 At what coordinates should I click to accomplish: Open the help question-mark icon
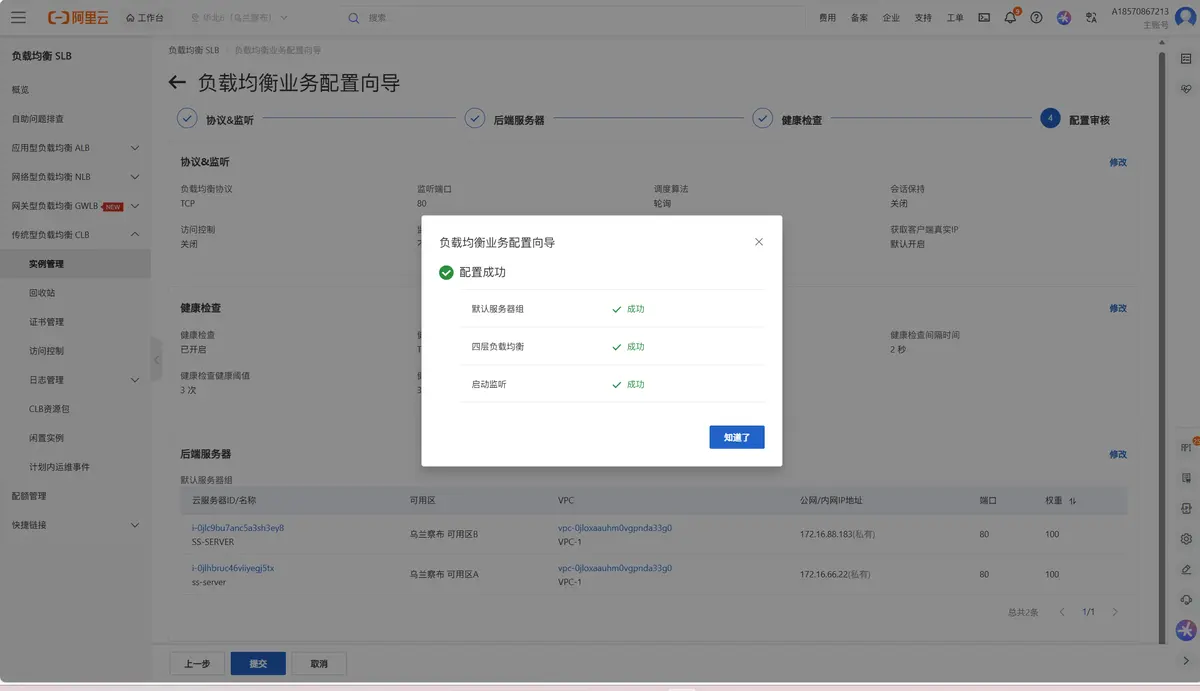point(1036,18)
